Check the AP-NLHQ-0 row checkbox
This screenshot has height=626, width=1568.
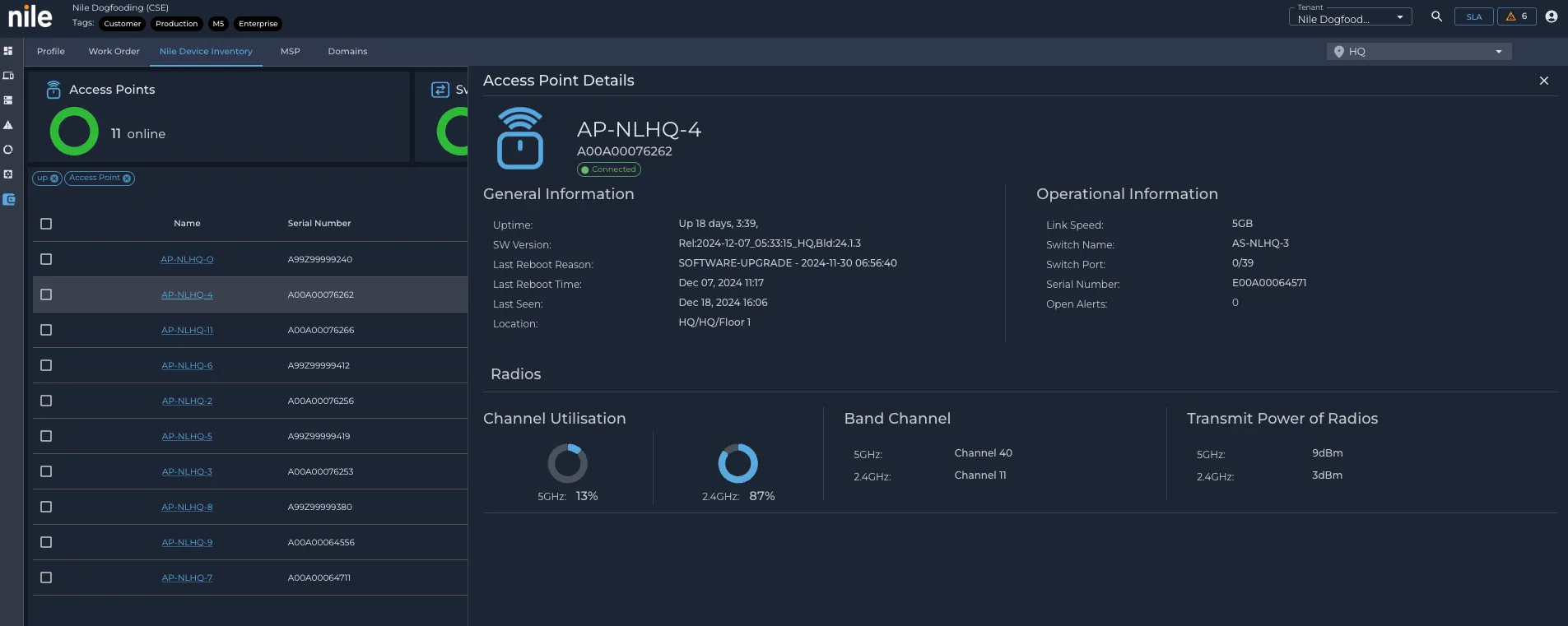point(46,259)
